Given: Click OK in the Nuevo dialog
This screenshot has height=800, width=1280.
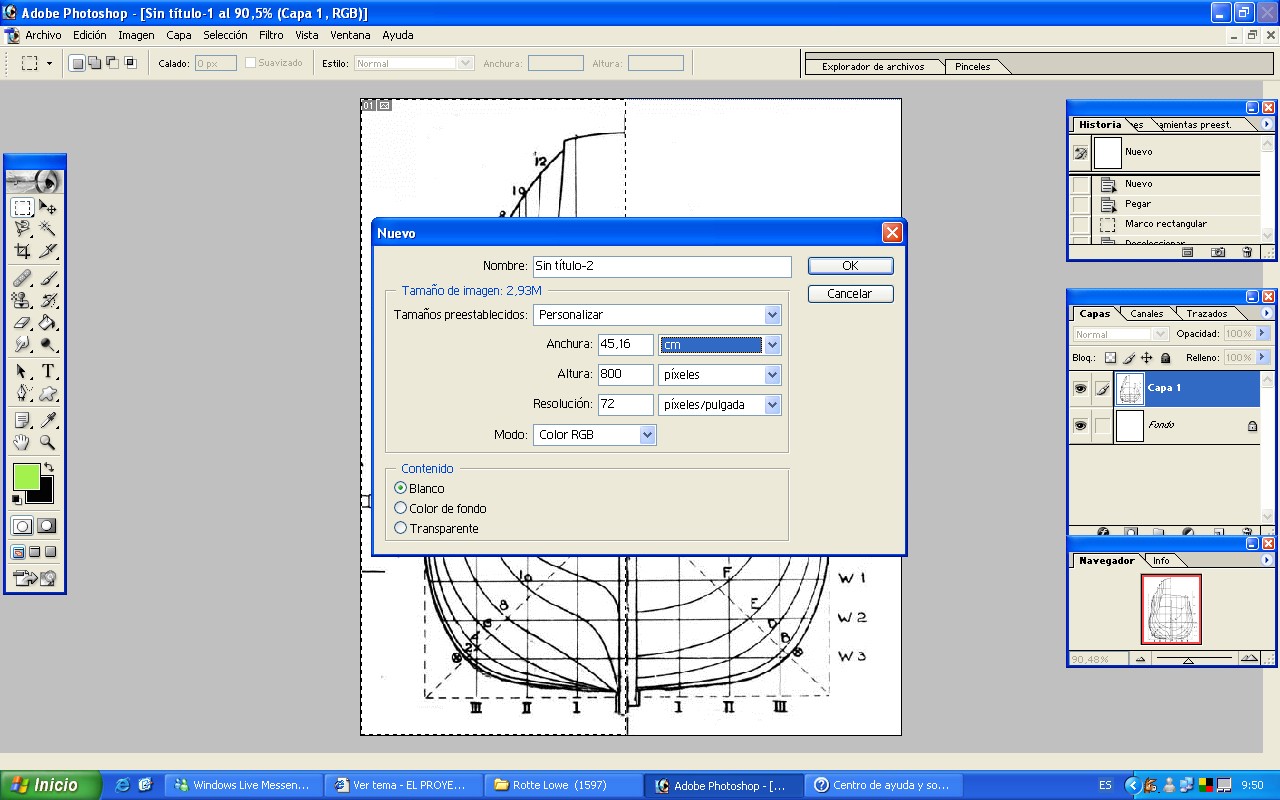Looking at the screenshot, I should (850, 265).
